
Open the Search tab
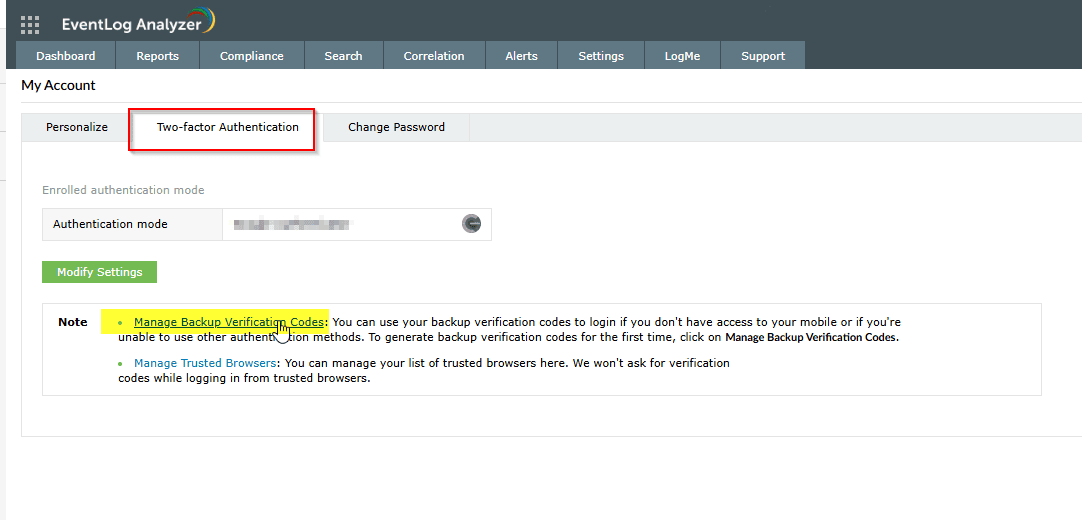pos(344,56)
